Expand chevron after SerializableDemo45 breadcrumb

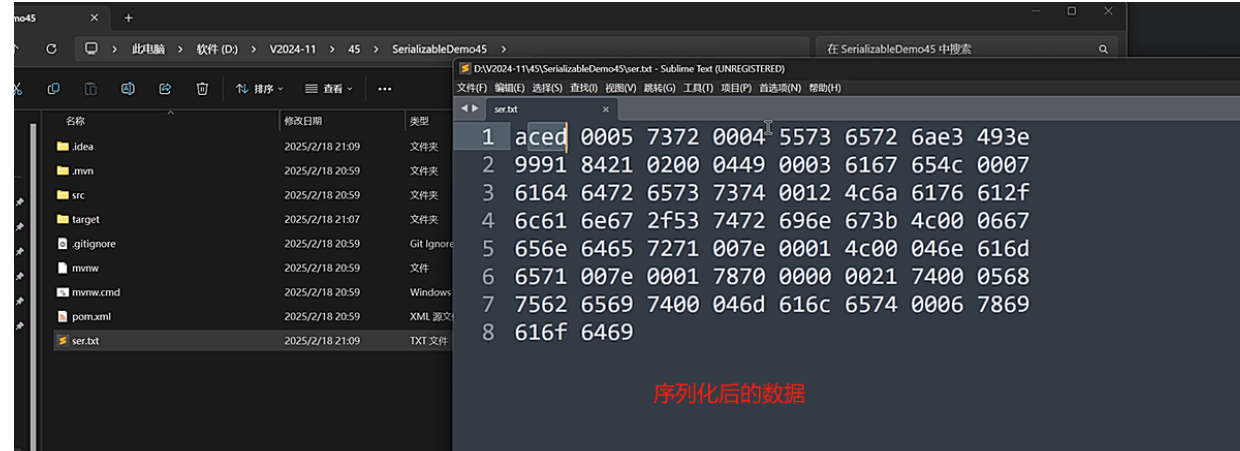click(503, 49)
